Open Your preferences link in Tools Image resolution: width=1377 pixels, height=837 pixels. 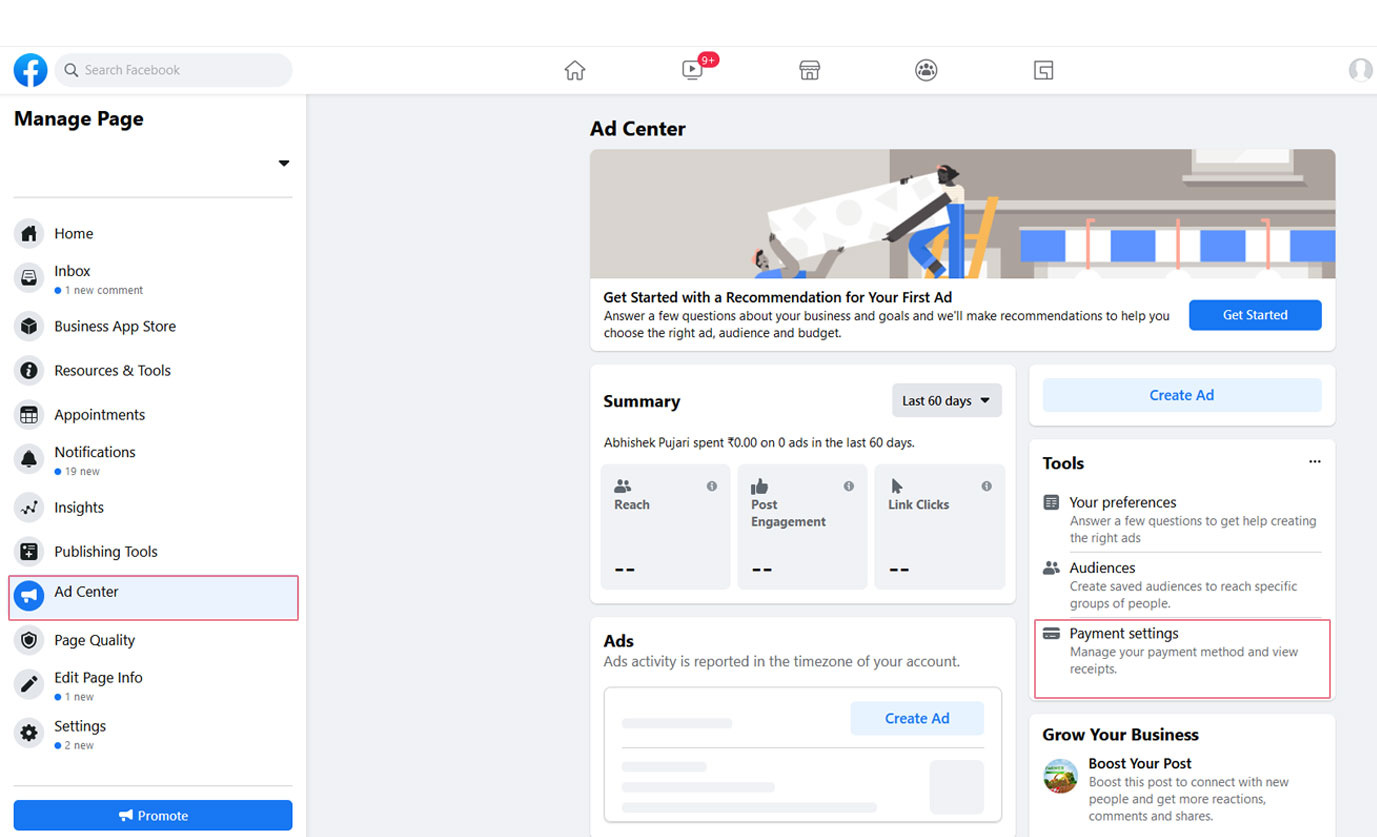[1123, 502]
